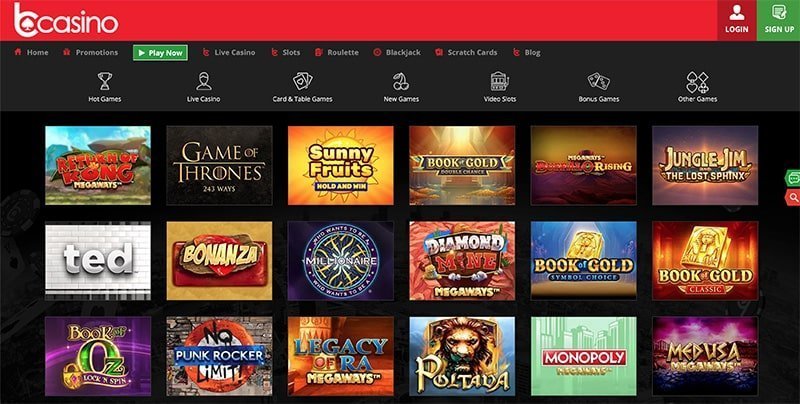Open the Blog link
Image resolution: width=800 pixels, height=404 pixels.
pyautogui.click(x=527, y=53)
